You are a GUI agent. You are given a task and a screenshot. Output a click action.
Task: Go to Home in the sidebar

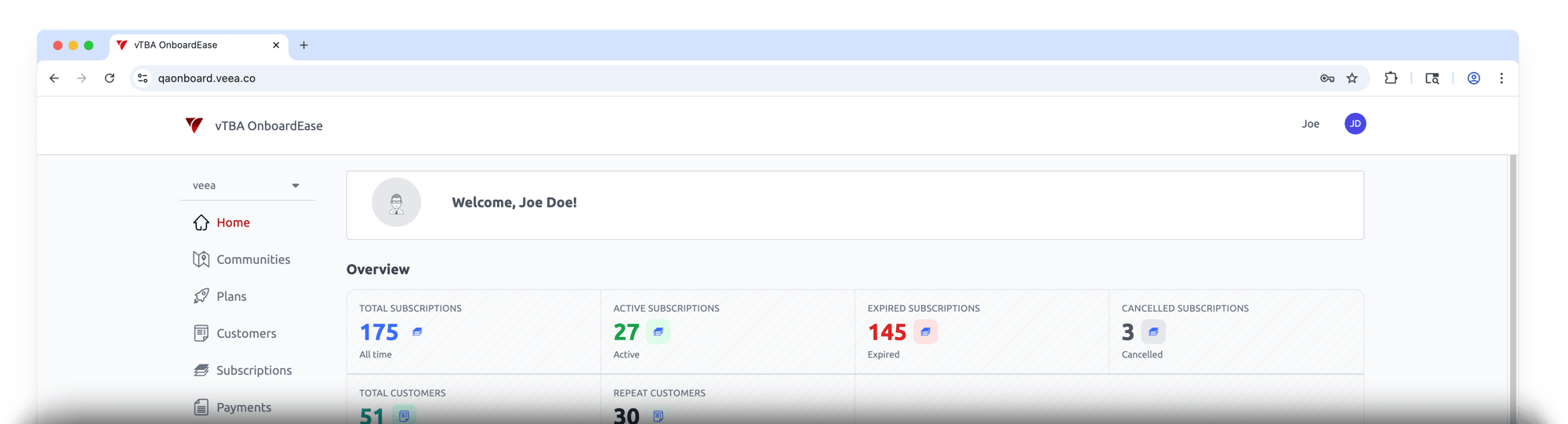click(233, 223)
